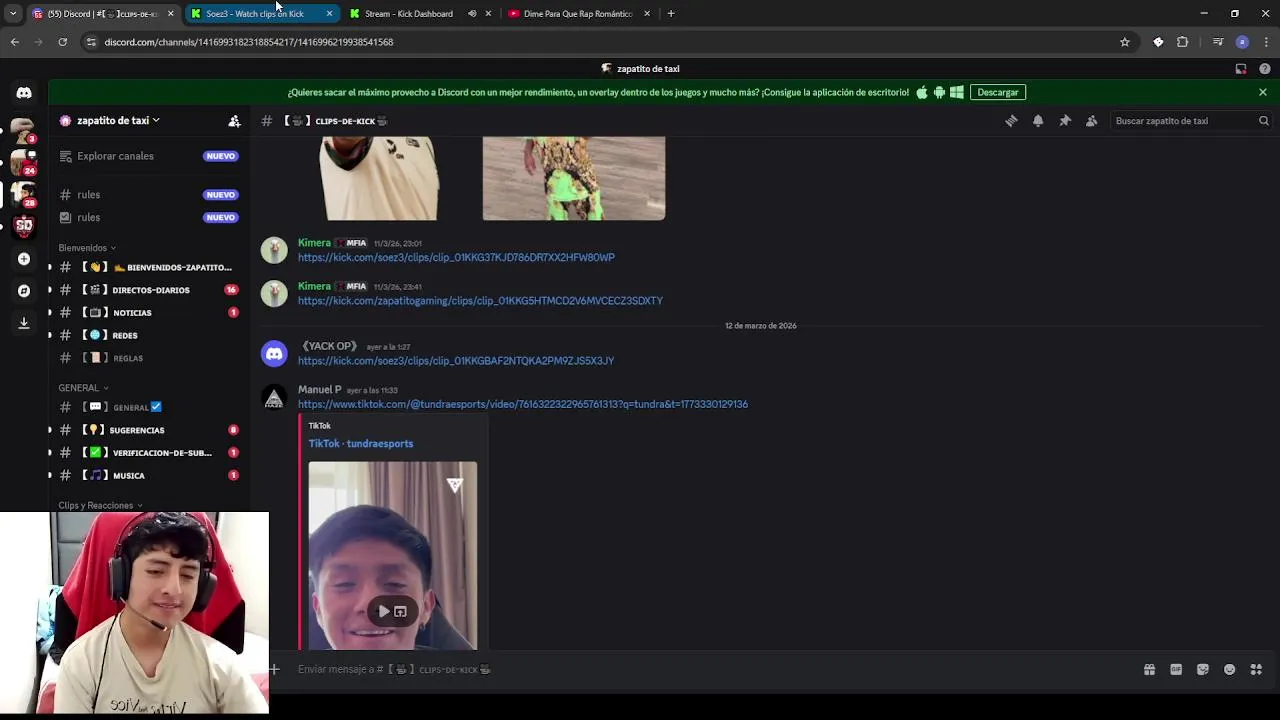Open the server with 24 notifications

pyautogui.click(x=23, y=162)
